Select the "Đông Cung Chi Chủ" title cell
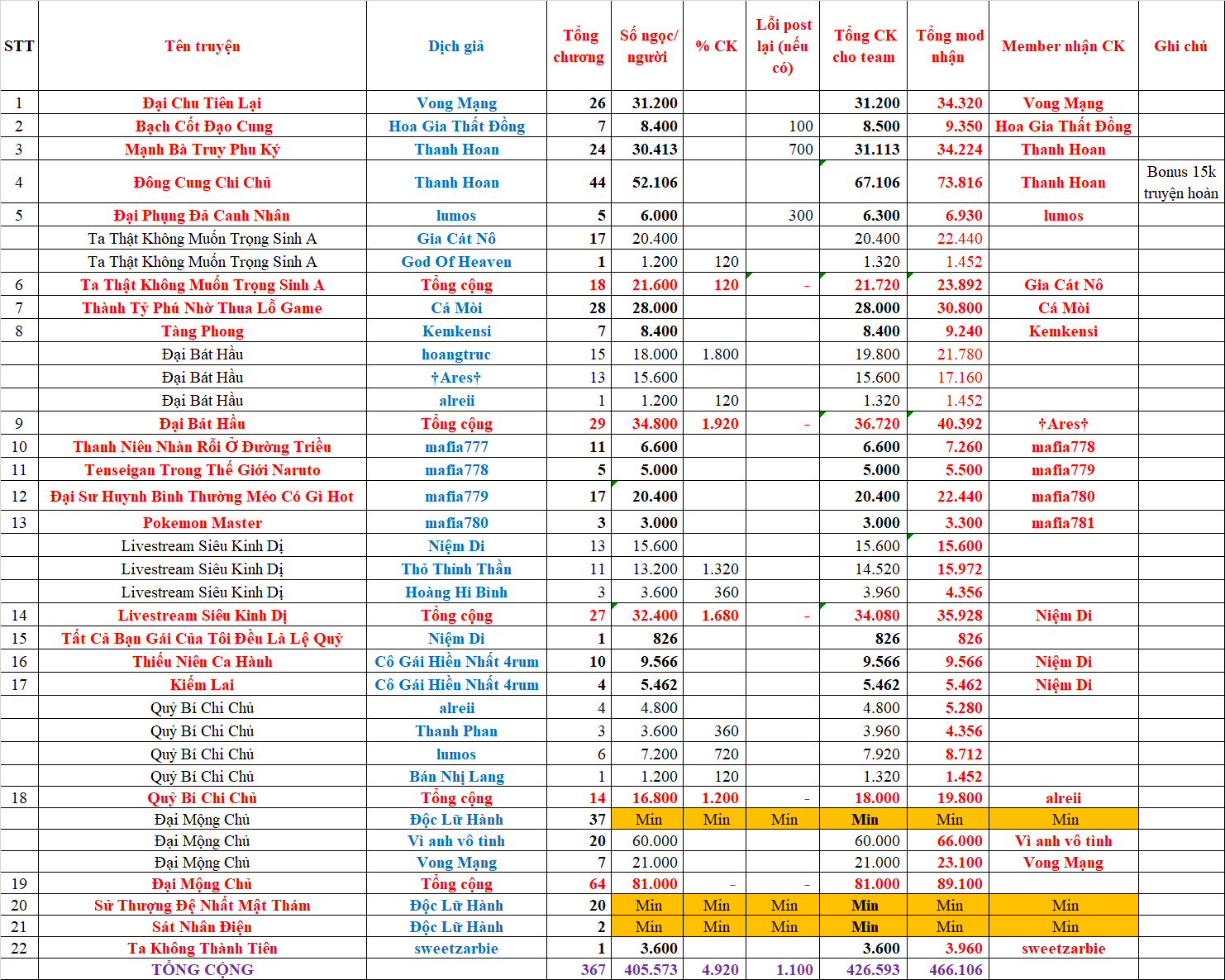The width and height of the screenshot is (1225, 980). (x=203, y=183)
